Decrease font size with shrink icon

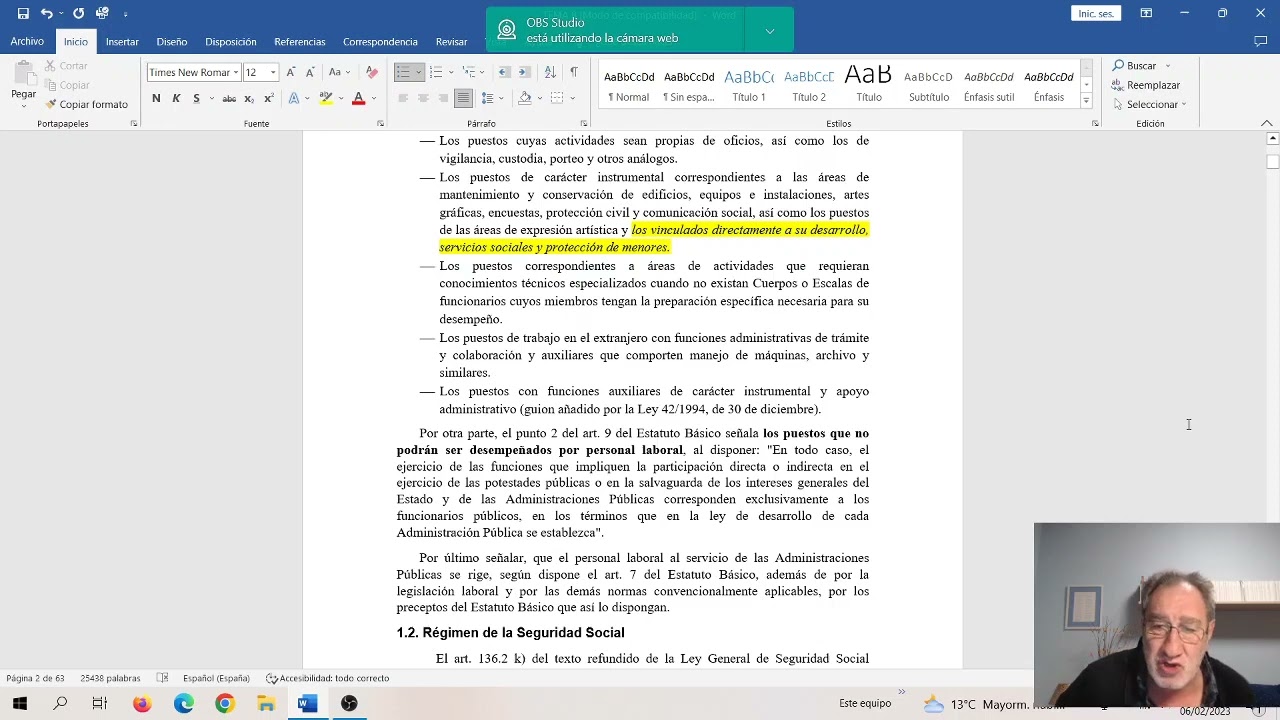point(309,72)
